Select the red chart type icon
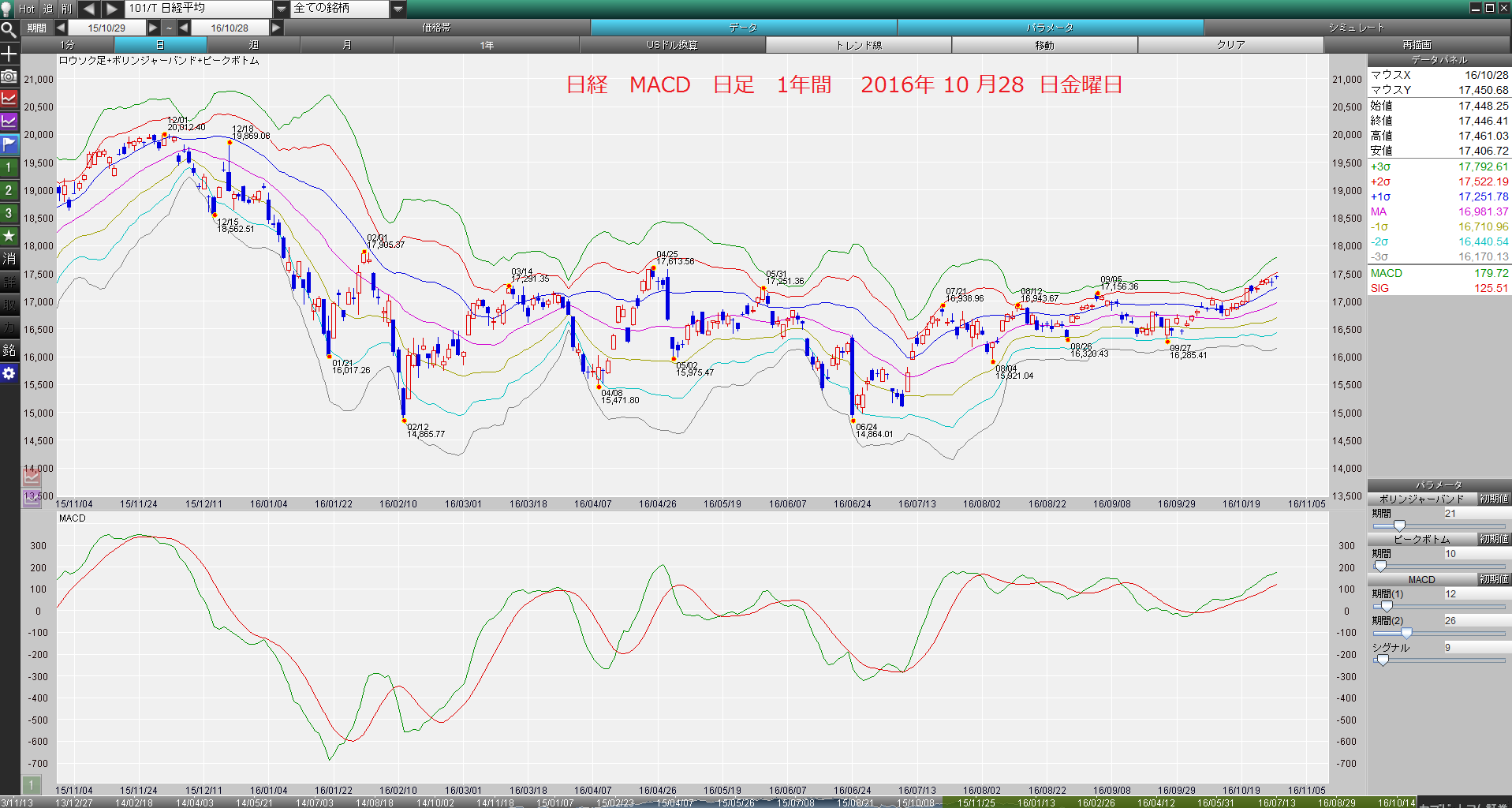The height and width of the screenshot is (808, 1512). (x=9, y=99)
